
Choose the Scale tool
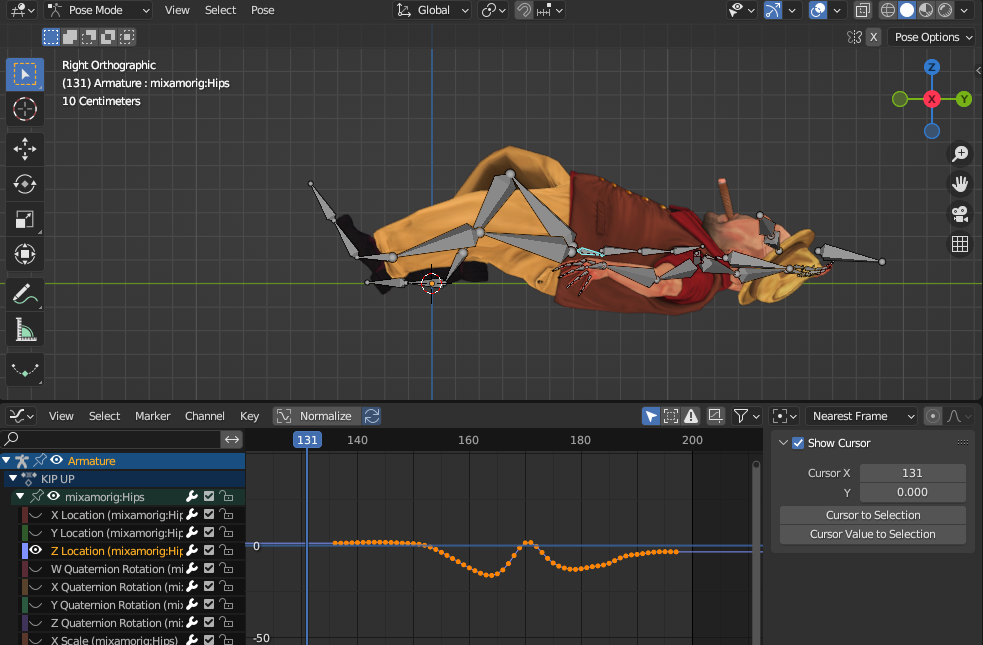point(25,219)
